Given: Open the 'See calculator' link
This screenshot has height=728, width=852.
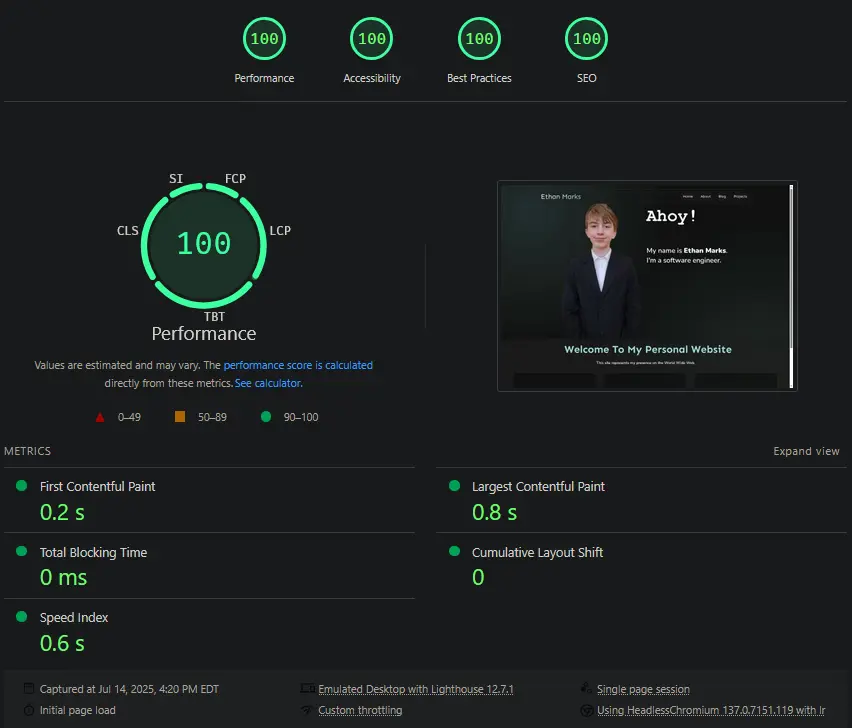Looking at the screenshot, I should click(x=268, y=383).
